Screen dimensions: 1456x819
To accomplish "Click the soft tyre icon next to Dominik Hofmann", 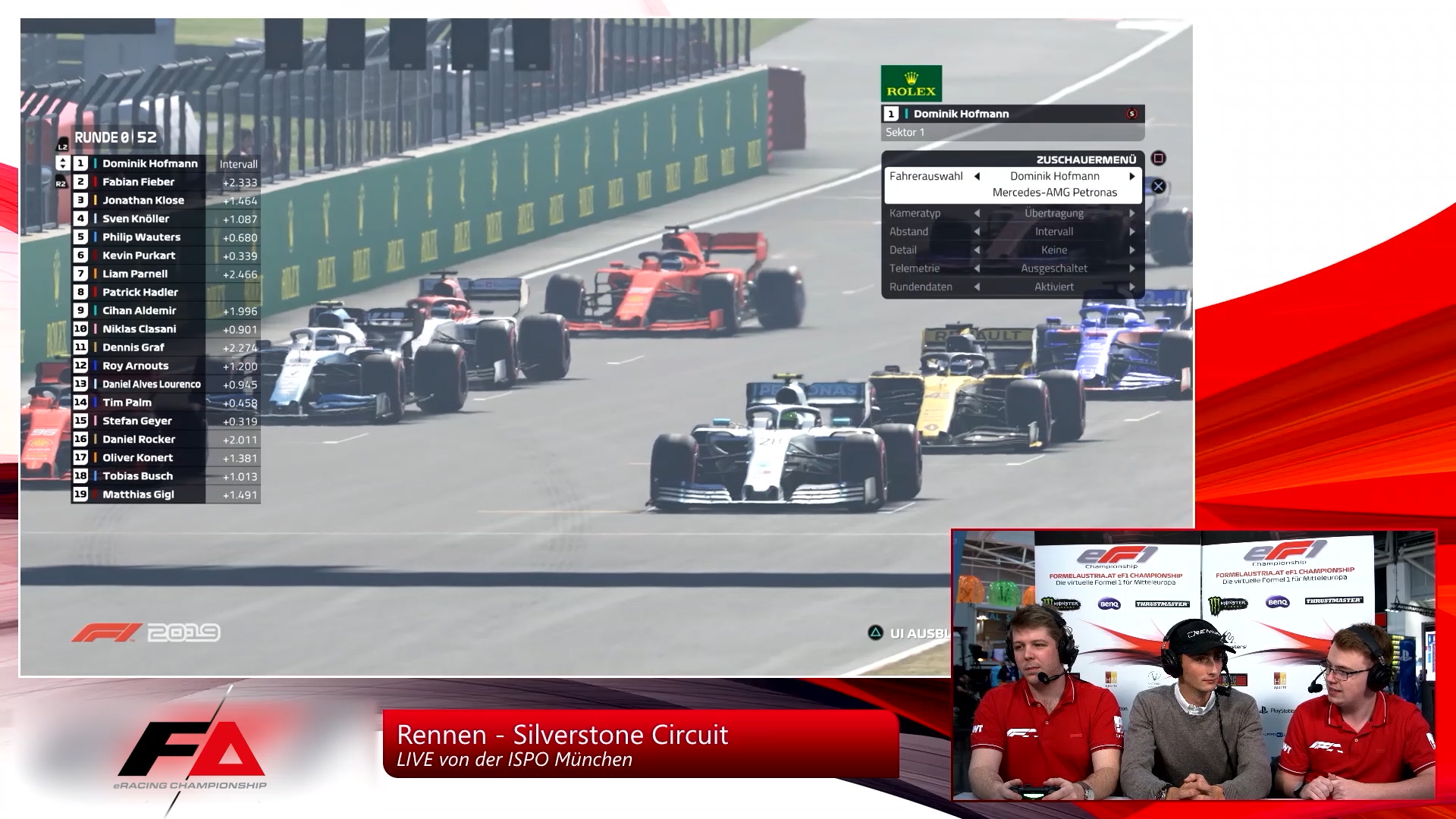I will (x=1132, y=114).
